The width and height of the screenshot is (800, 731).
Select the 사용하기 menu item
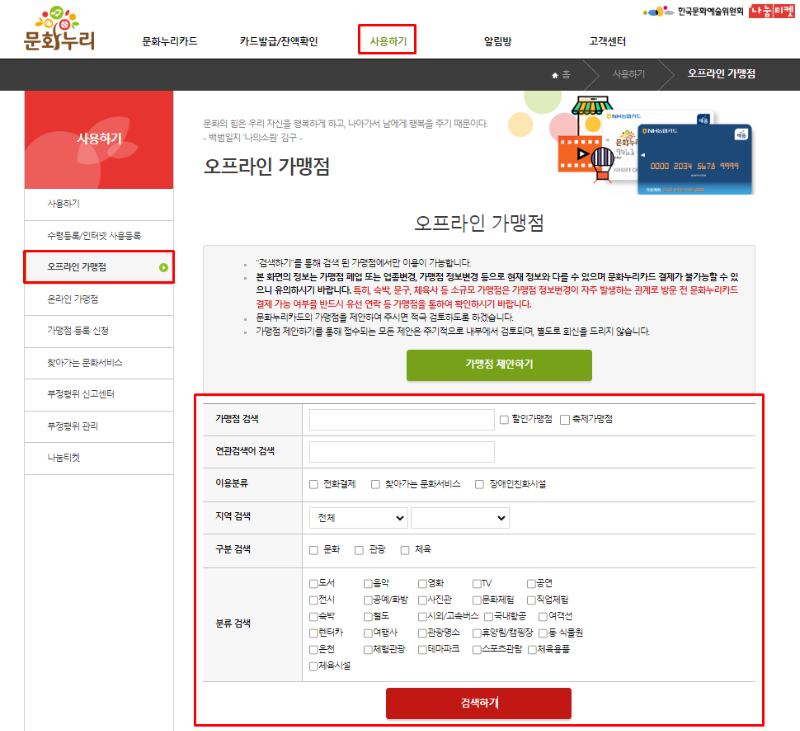click(x=385, y=41)
